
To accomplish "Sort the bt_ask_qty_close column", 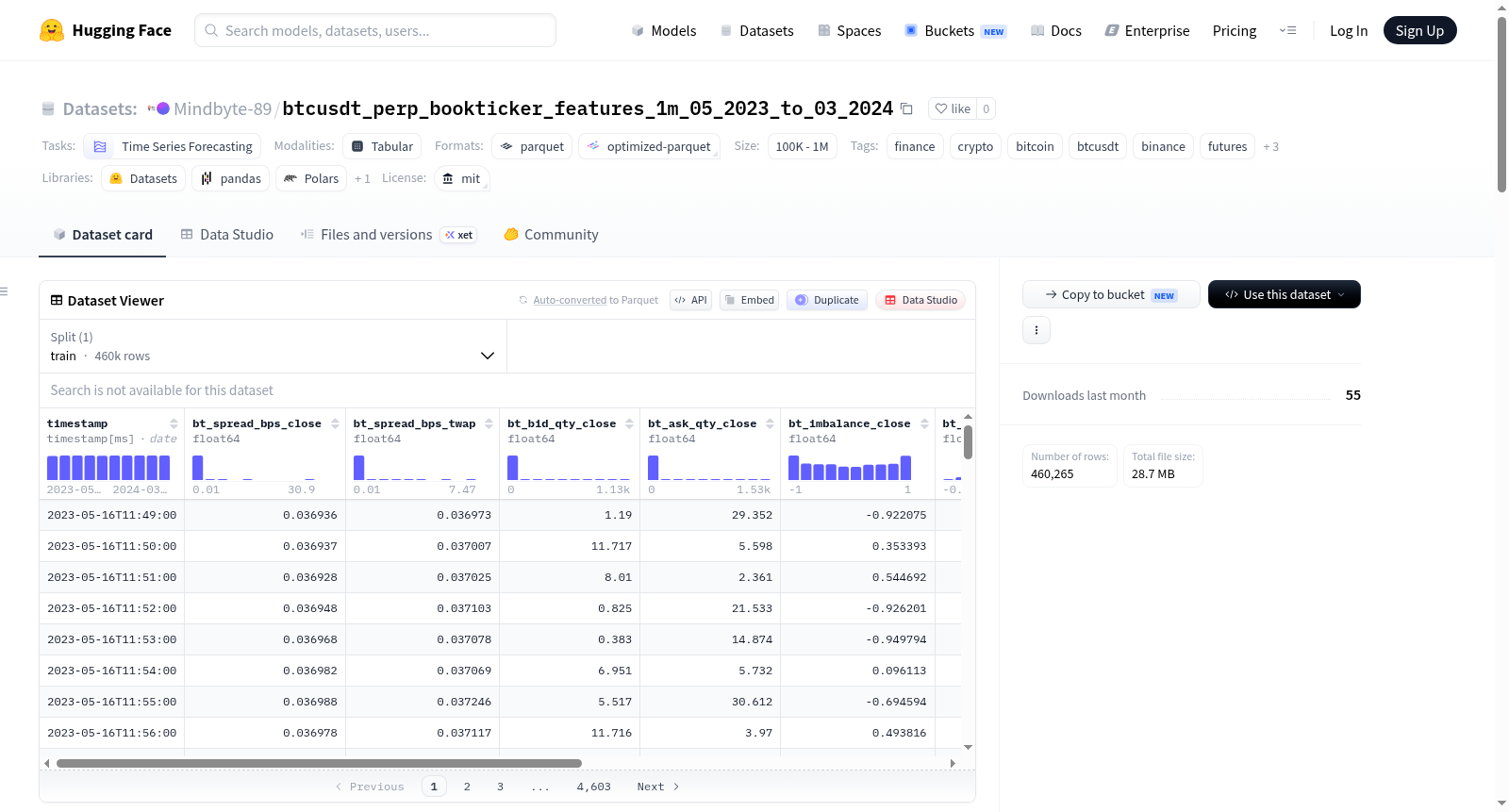I will (770, 423).
